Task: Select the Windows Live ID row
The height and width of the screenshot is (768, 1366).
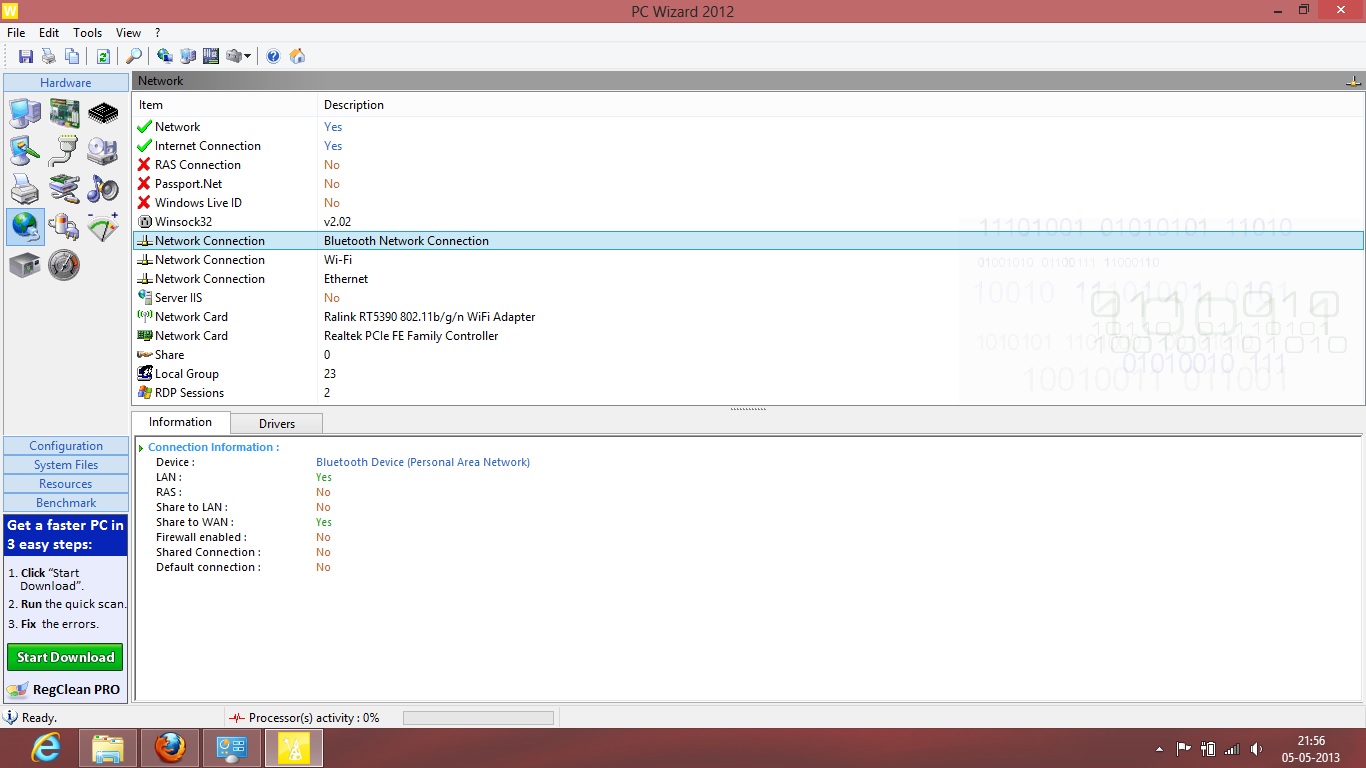Action: (748, 203)
